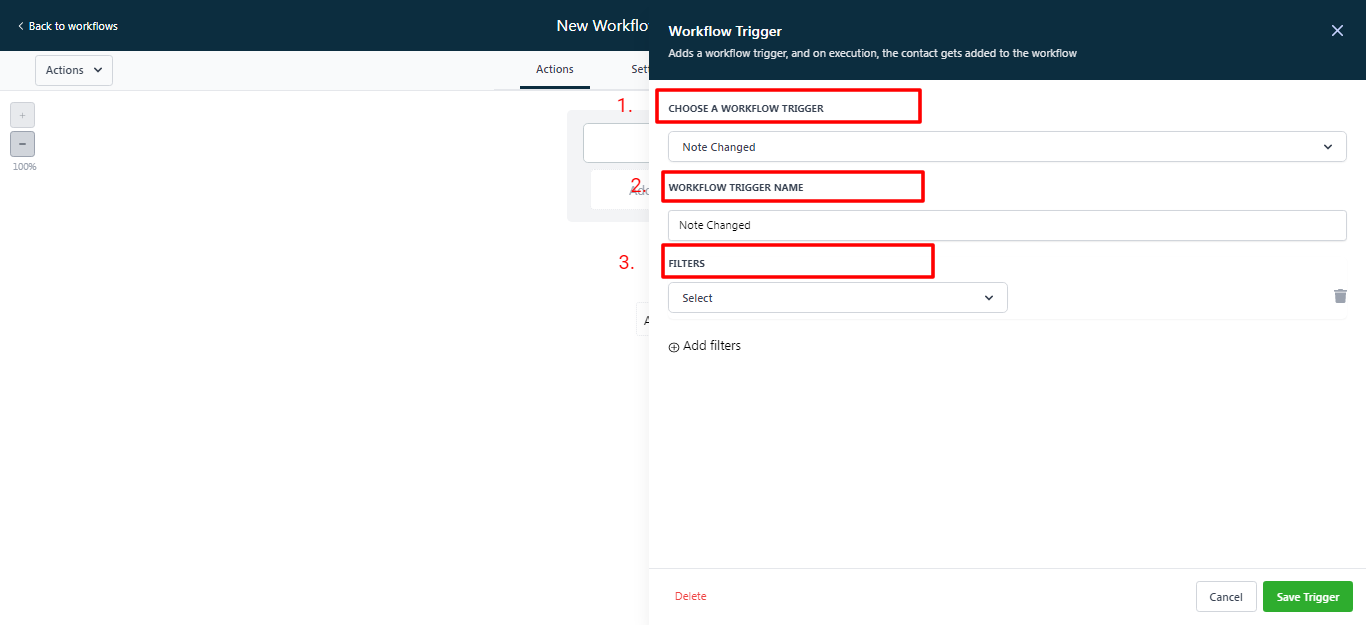Expand the Filters Select dropdown

point(837,298)
